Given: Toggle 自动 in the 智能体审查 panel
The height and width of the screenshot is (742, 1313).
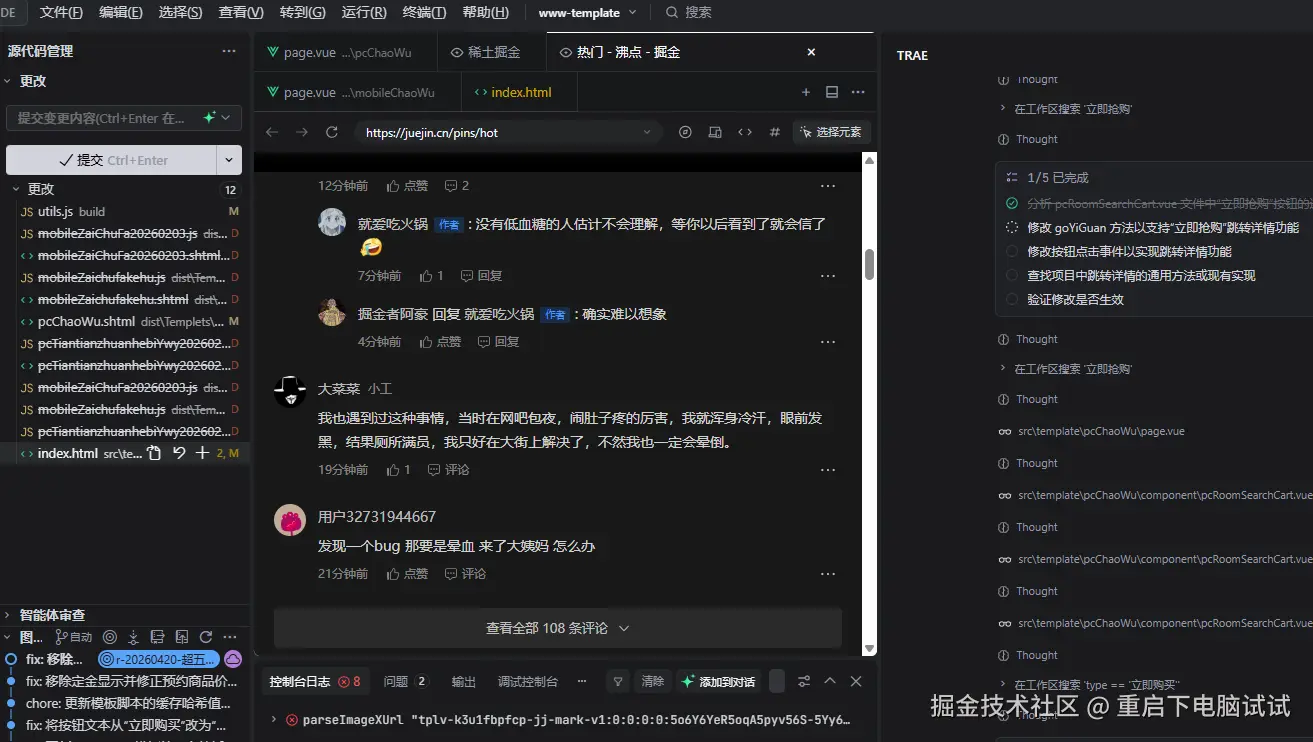Looking at the screenshot, I should pos(73,636).
